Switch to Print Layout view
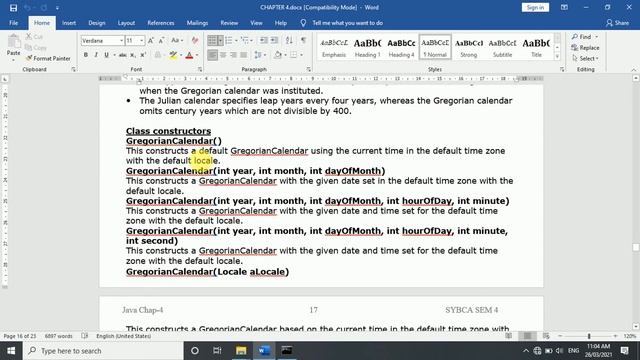The height and width of the screenshot is (360, 640). [x=527, y=336]
